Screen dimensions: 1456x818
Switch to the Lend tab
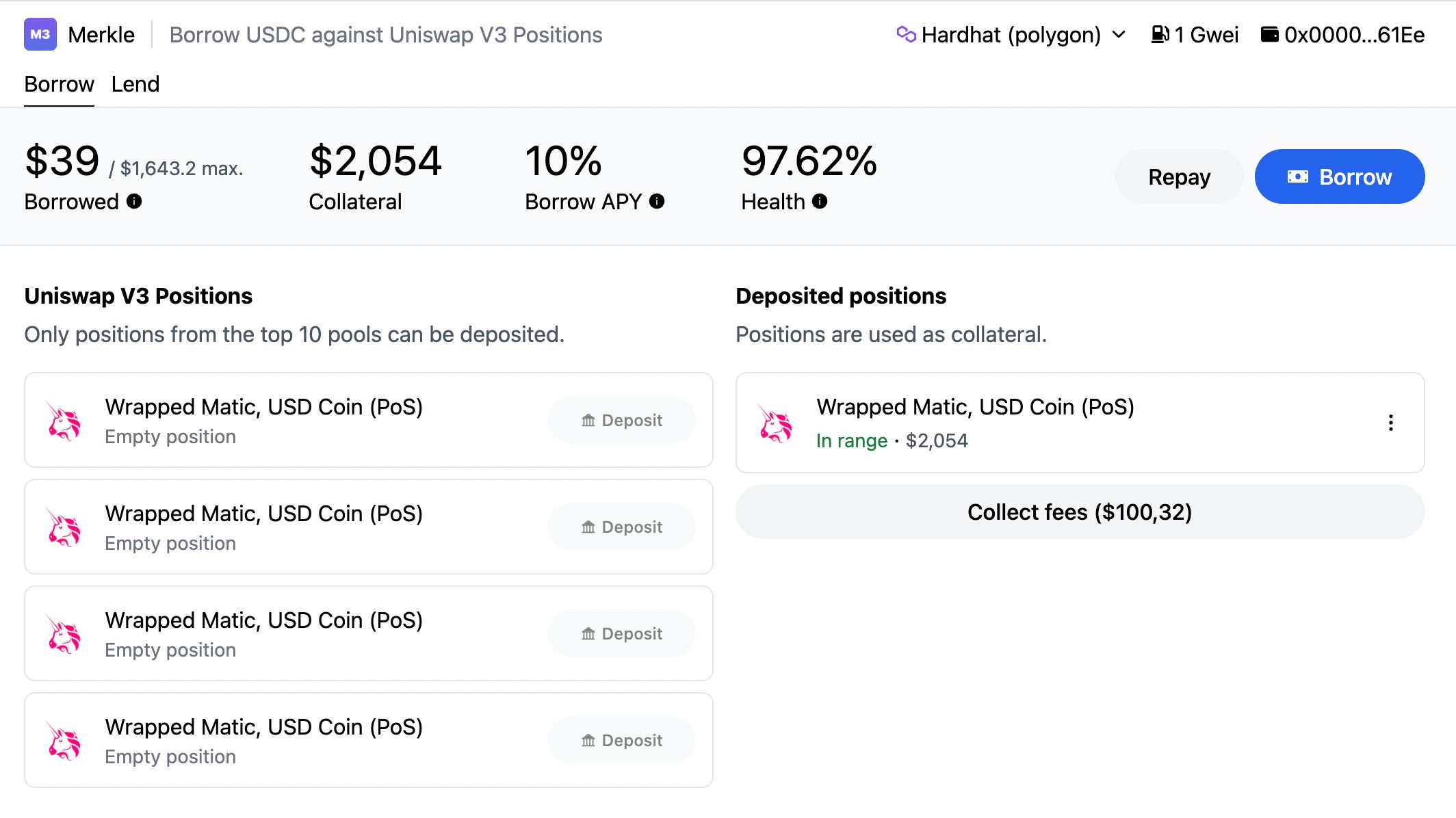tap(135, 84)
